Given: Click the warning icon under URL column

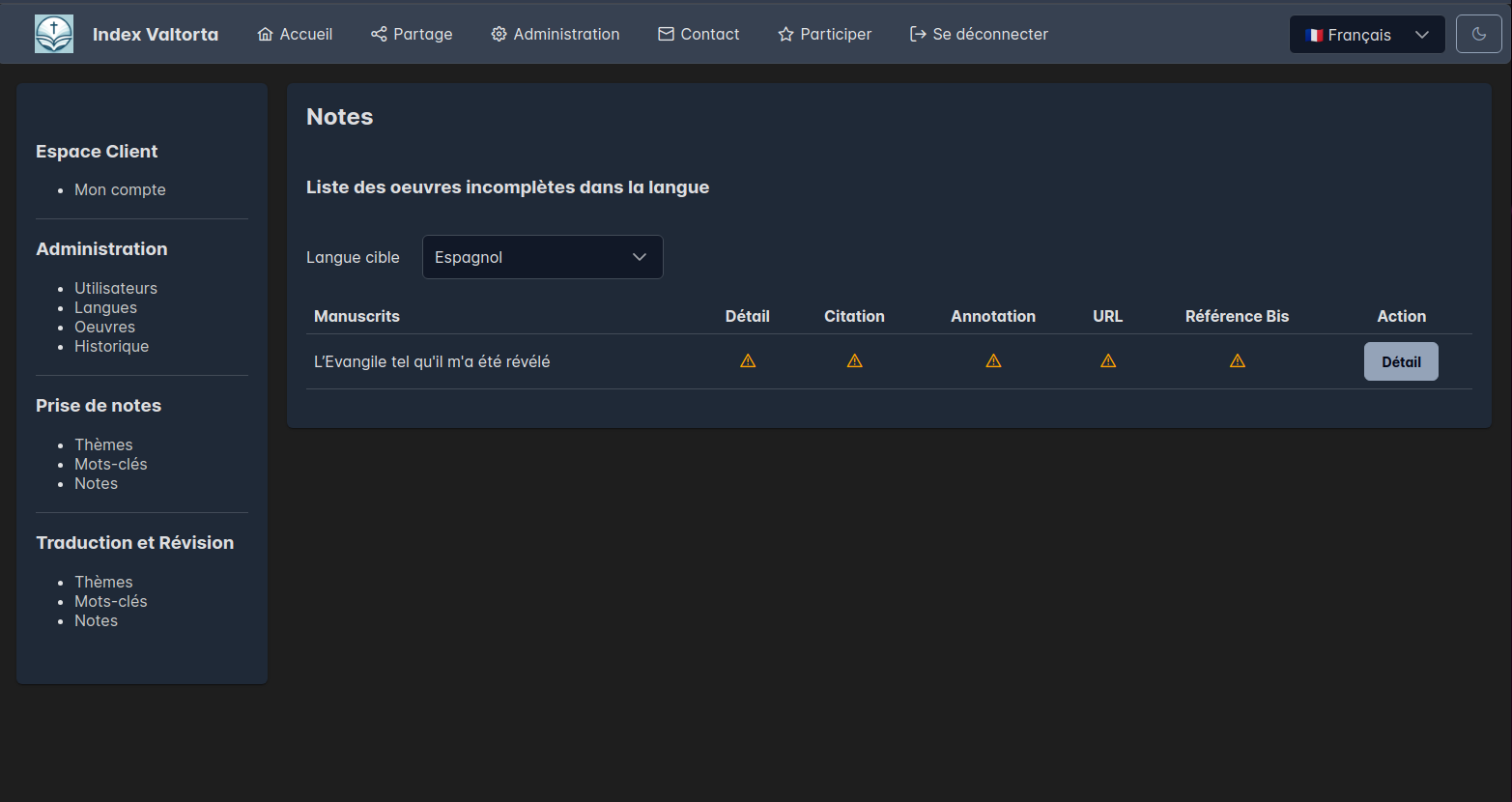Looking at the screenshot, I should click(1108, 361).
